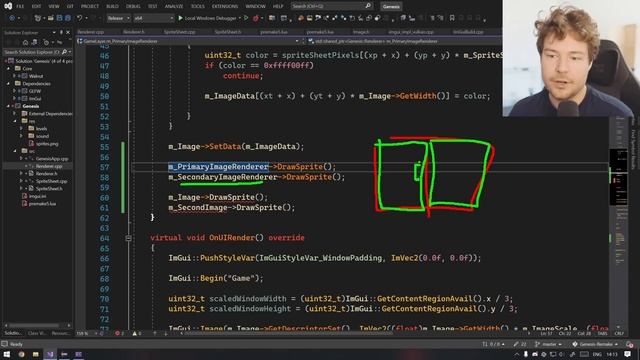Expand the sound folder
640x360 pixels.
[x=21, y=136]
